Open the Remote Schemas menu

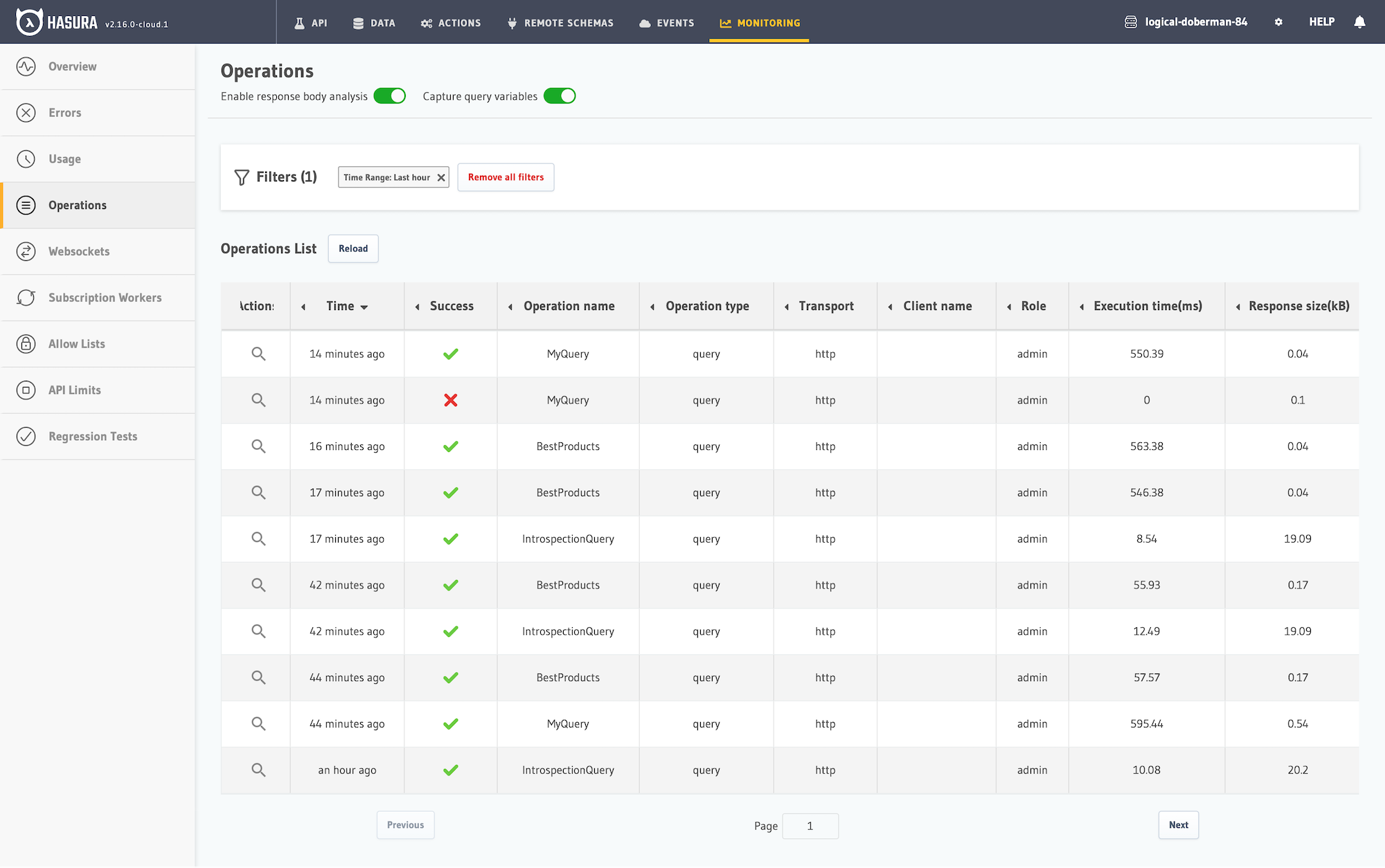point(560,22)
